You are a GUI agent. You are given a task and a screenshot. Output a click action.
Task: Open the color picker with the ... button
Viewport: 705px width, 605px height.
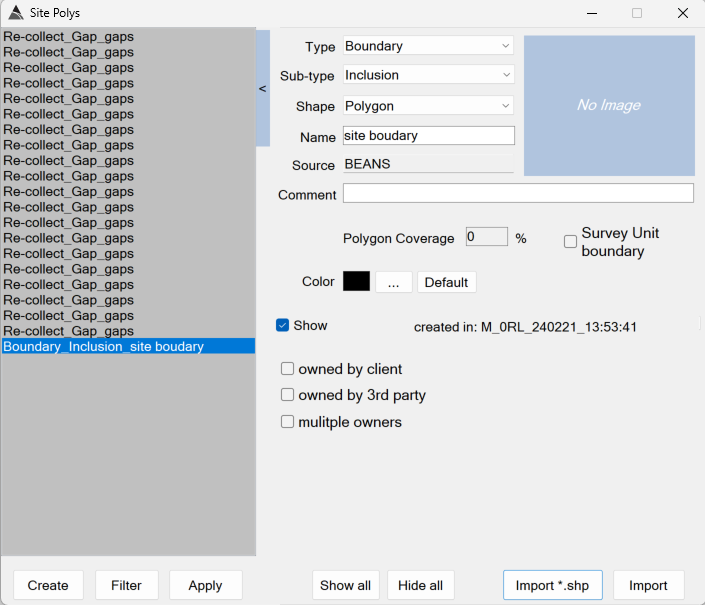[393, 282]
